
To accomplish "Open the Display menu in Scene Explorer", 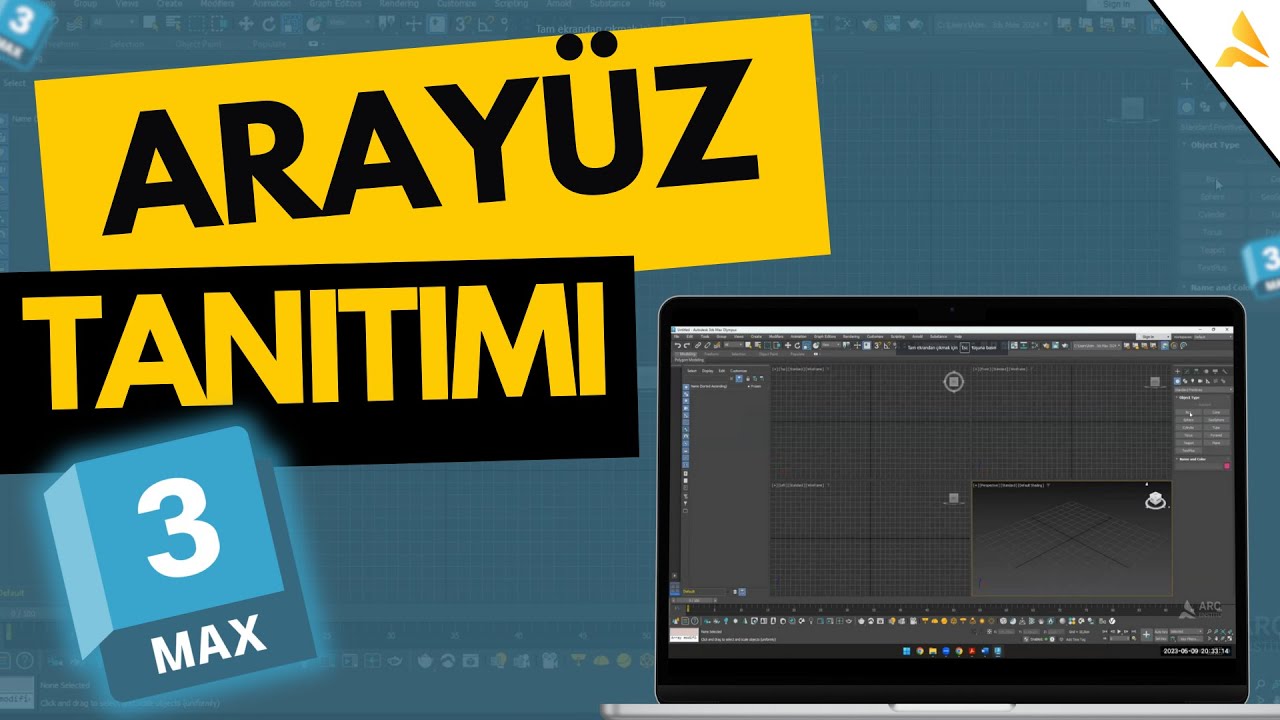I will click(x=707, y=371).
